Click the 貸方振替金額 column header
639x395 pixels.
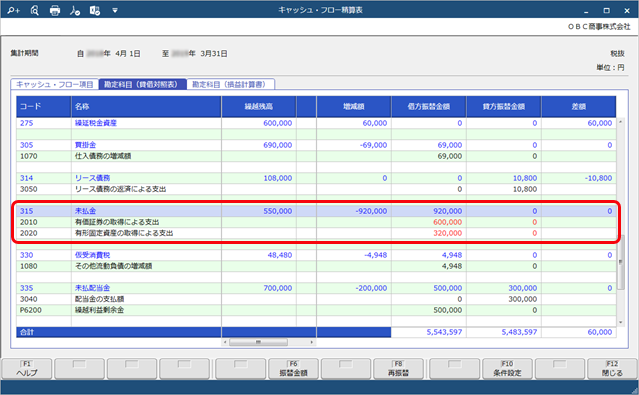504,107
